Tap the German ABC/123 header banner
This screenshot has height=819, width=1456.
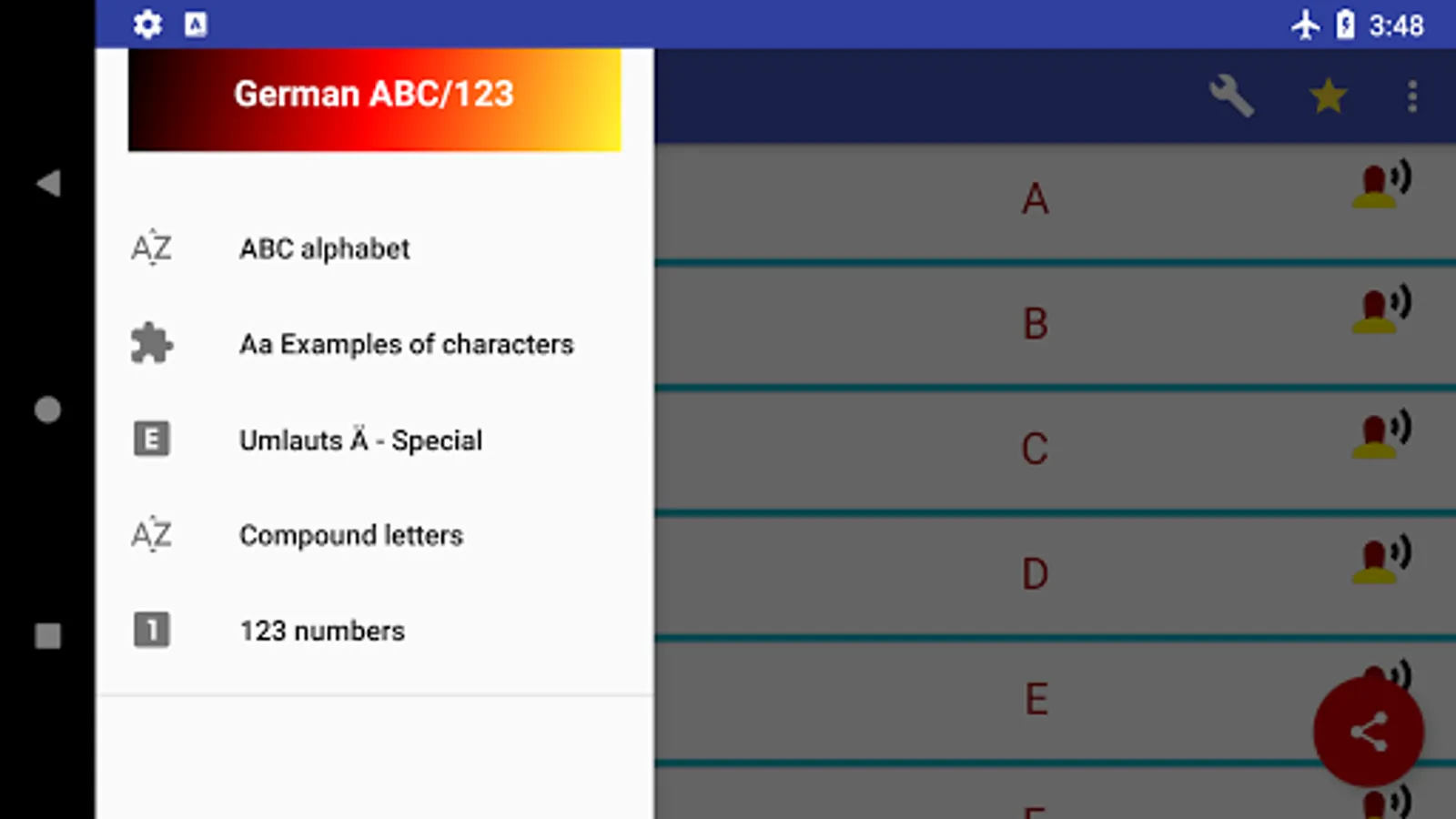(x=374, y=98)
